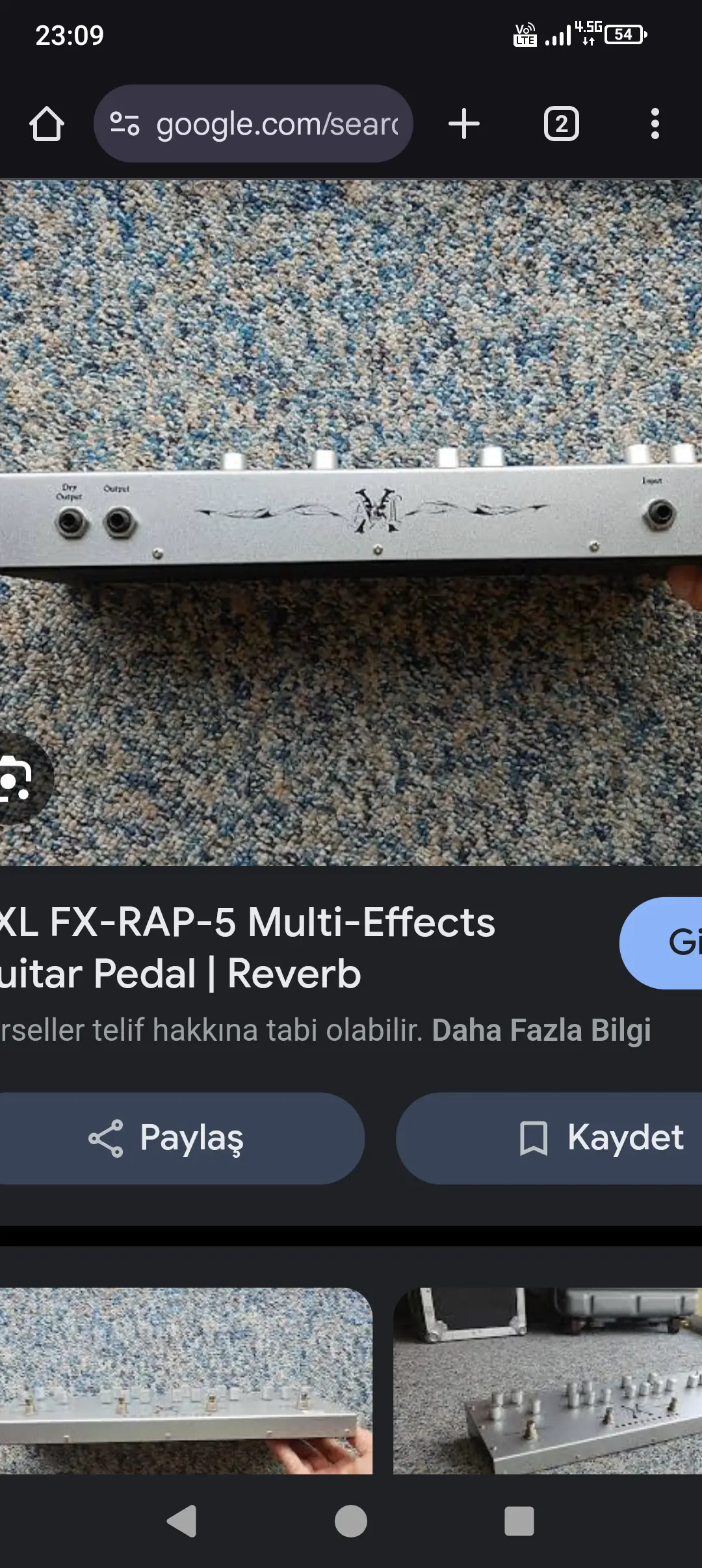Click the google.com/search address bar
Viewport: 702px width, 1568px height.
click(x=253, y=124)
